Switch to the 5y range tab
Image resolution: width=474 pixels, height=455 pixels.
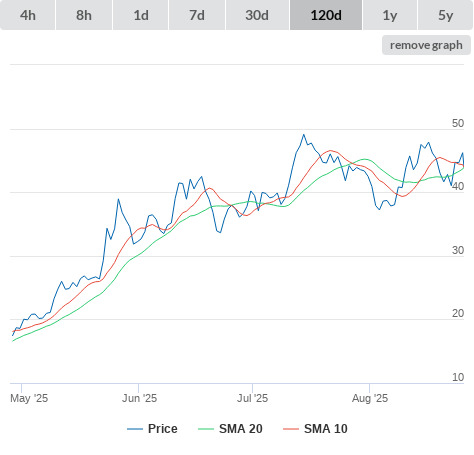[x=445, y=15]
